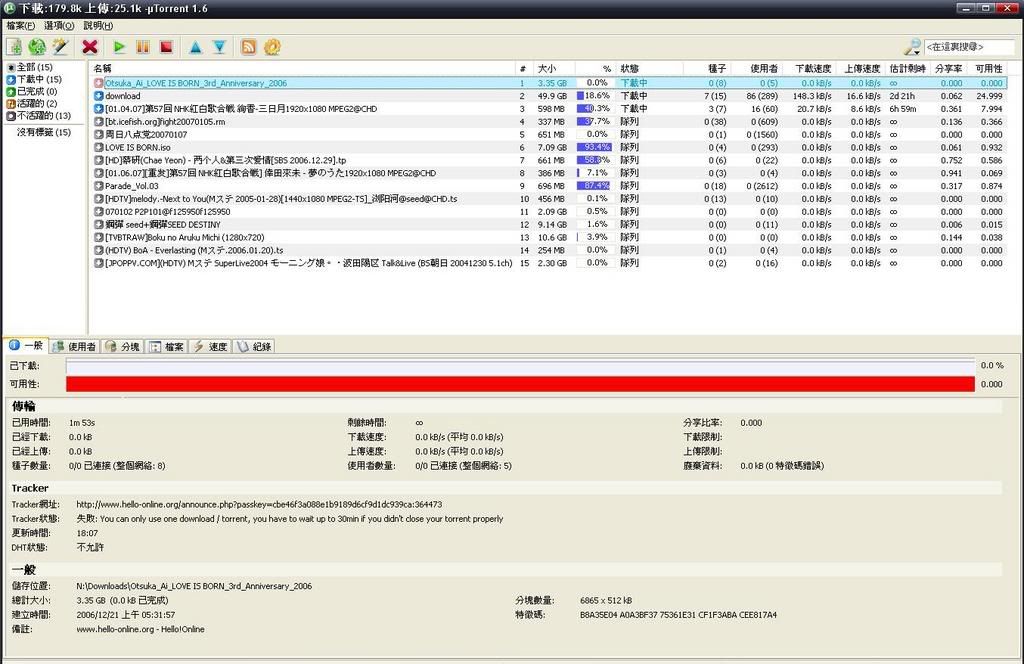Click the status icon of 070102 P2P101@f125950f125950
The image size is (1024, 664).
tap(99, 212)
